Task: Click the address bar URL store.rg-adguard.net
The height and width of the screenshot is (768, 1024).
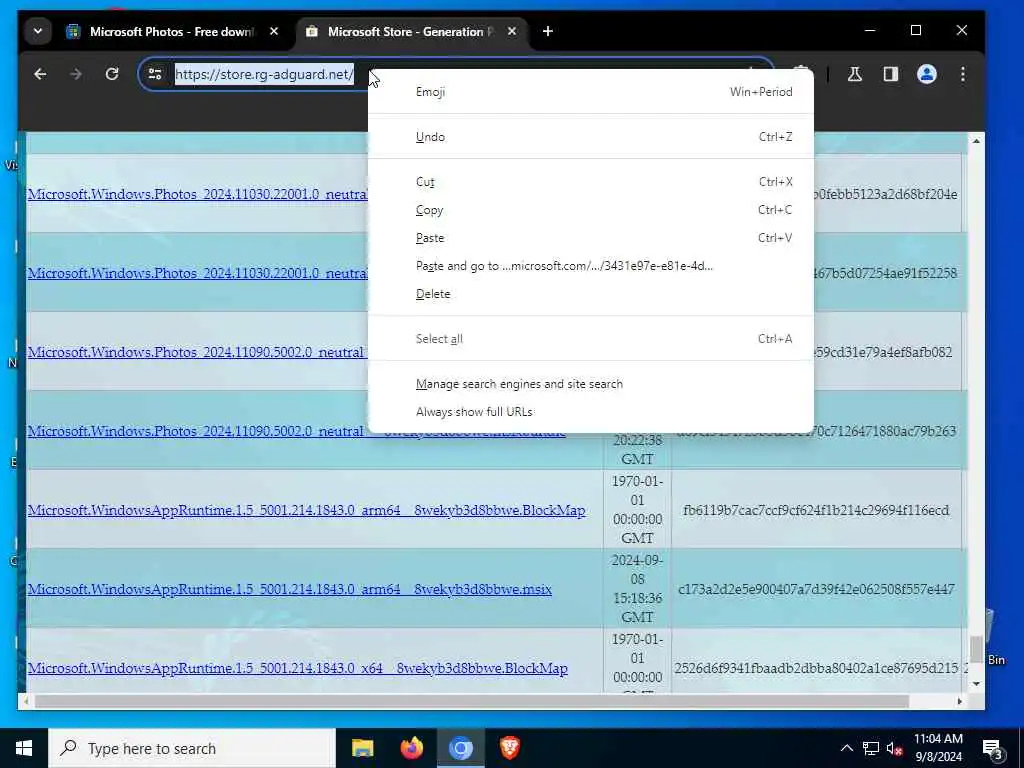Action: tap(264, 74)
